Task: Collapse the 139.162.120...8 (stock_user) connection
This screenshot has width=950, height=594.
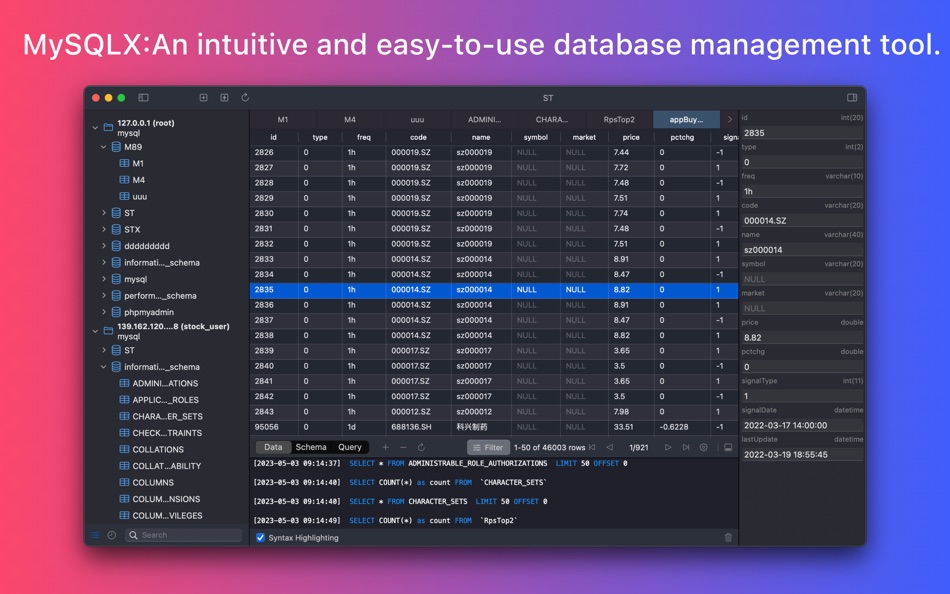Action: pyautogui.click(x=95, y=331)
